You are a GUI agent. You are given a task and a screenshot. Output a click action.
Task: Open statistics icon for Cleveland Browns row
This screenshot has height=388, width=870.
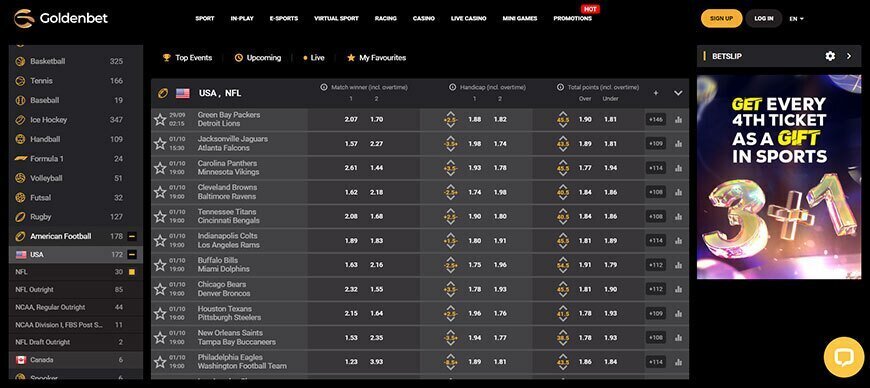[x=678, y=192]
